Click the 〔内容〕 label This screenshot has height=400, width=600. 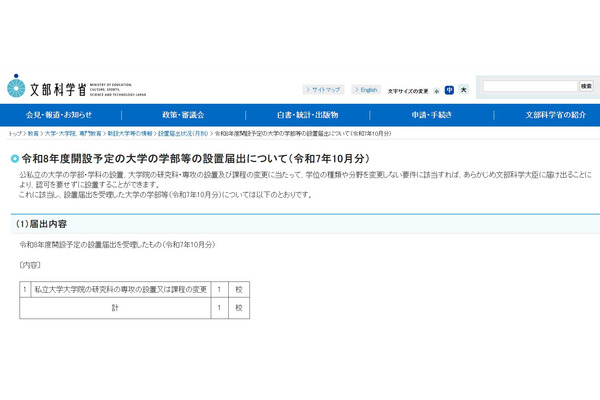tap(30, 265)
